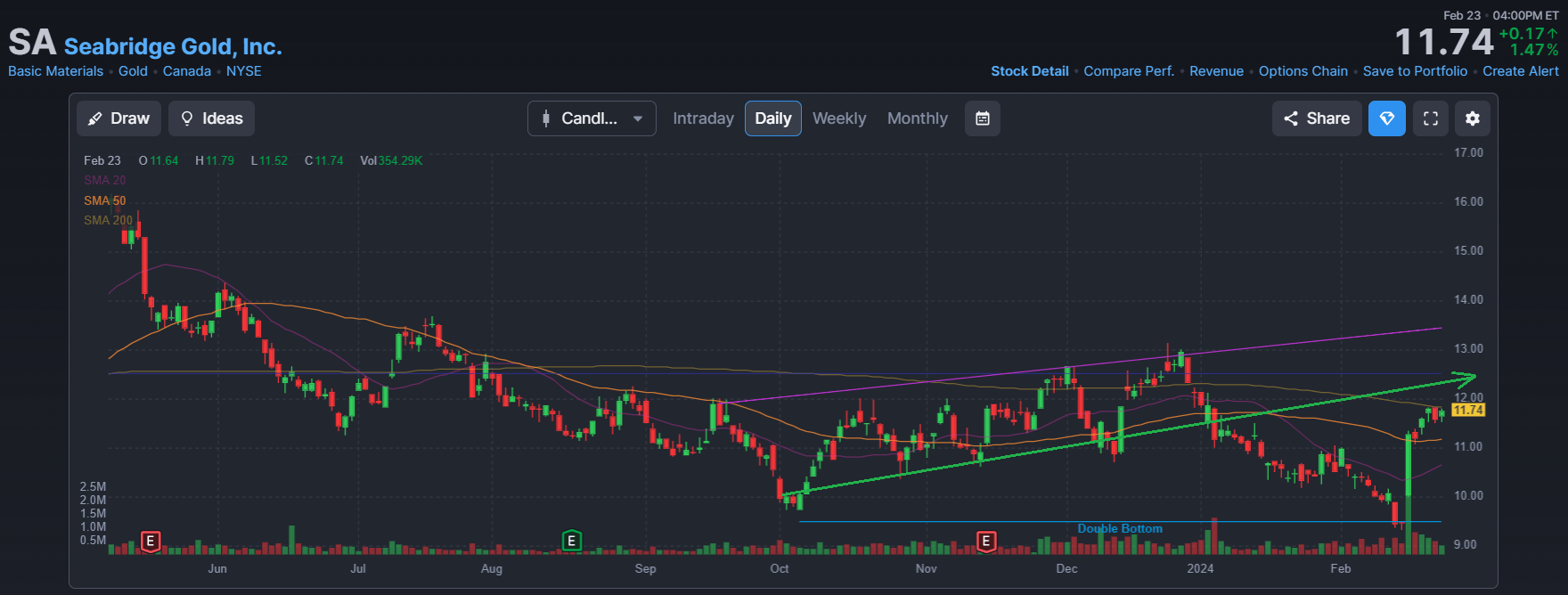Open chart settings gear
The height and width of the screenshot is (595, 1568).
(x=1473, y=118)
